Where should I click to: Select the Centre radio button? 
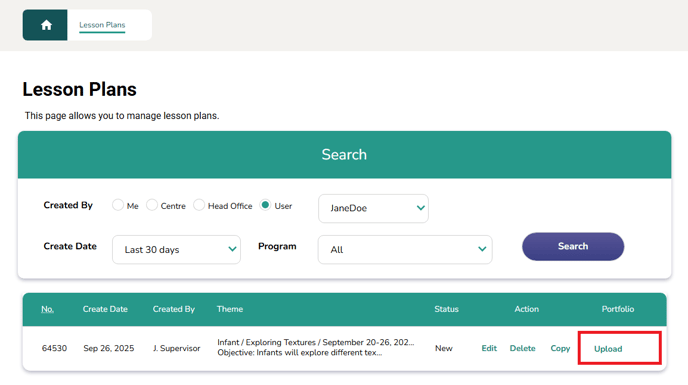click(152, 205)
